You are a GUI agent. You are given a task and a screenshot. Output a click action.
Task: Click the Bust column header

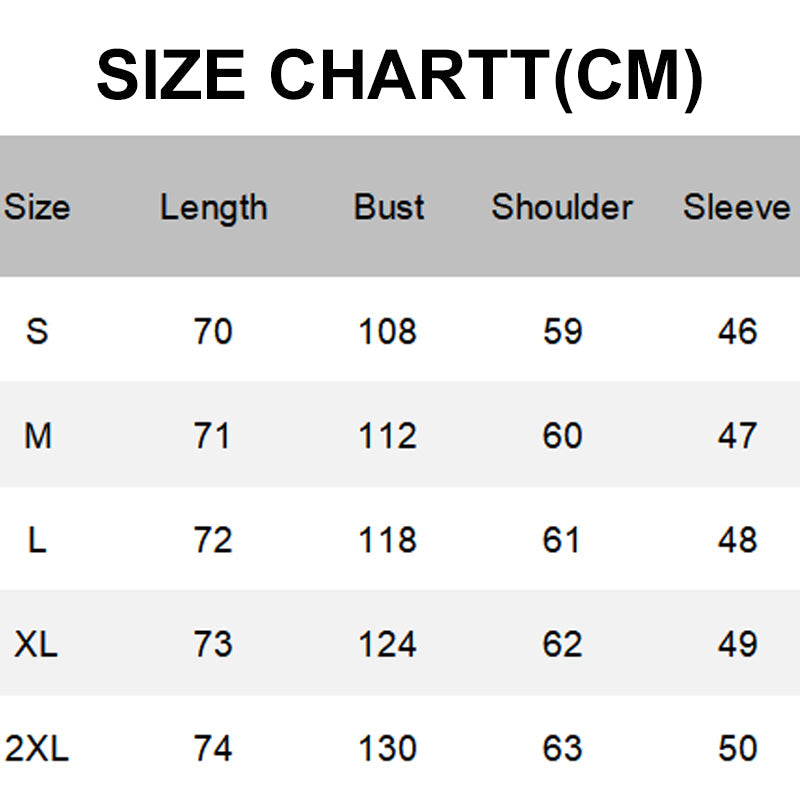pyautogui.click(x=389, y=208)
